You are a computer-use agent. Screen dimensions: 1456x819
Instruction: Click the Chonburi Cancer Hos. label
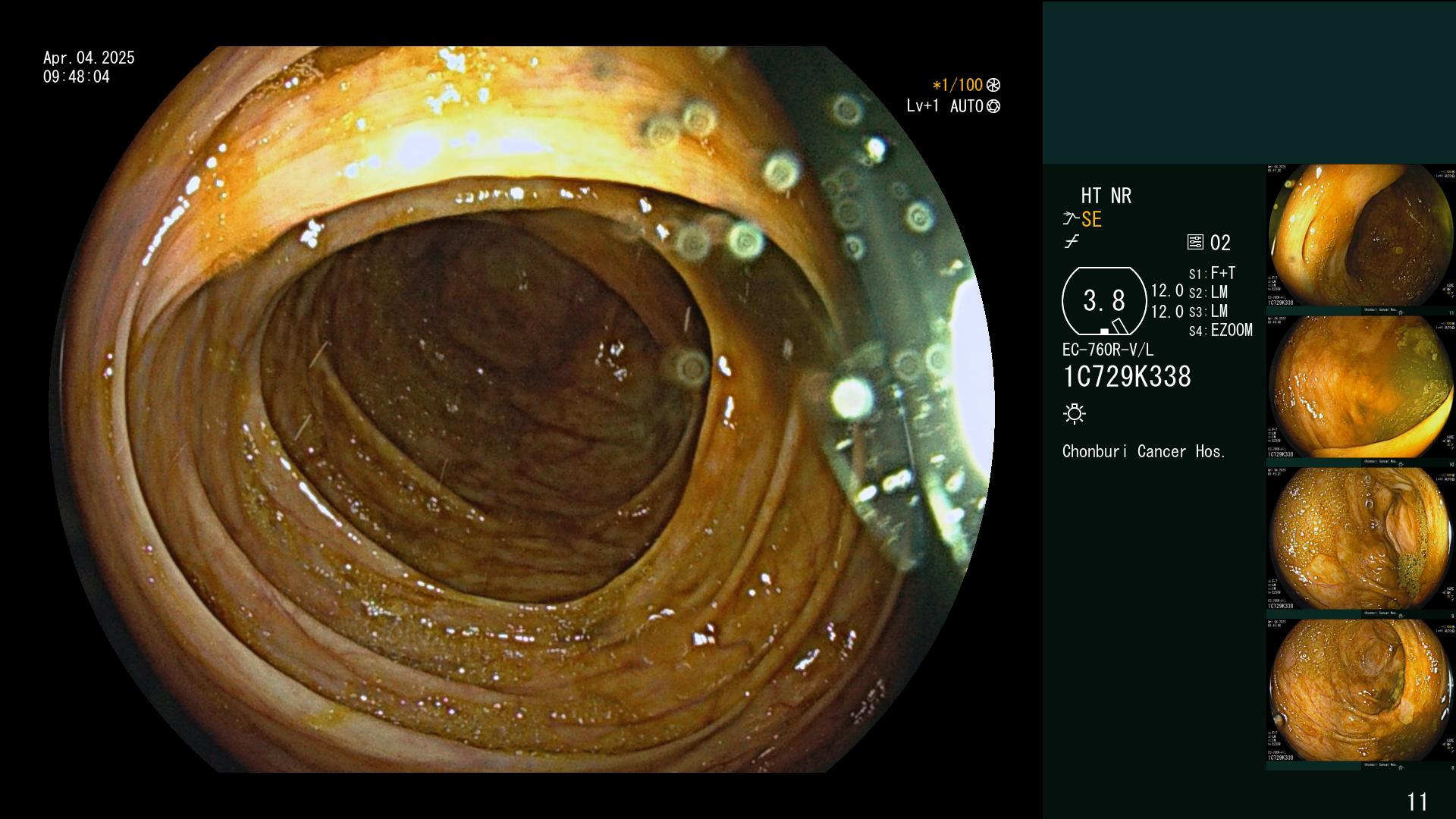click(1144, 451)
